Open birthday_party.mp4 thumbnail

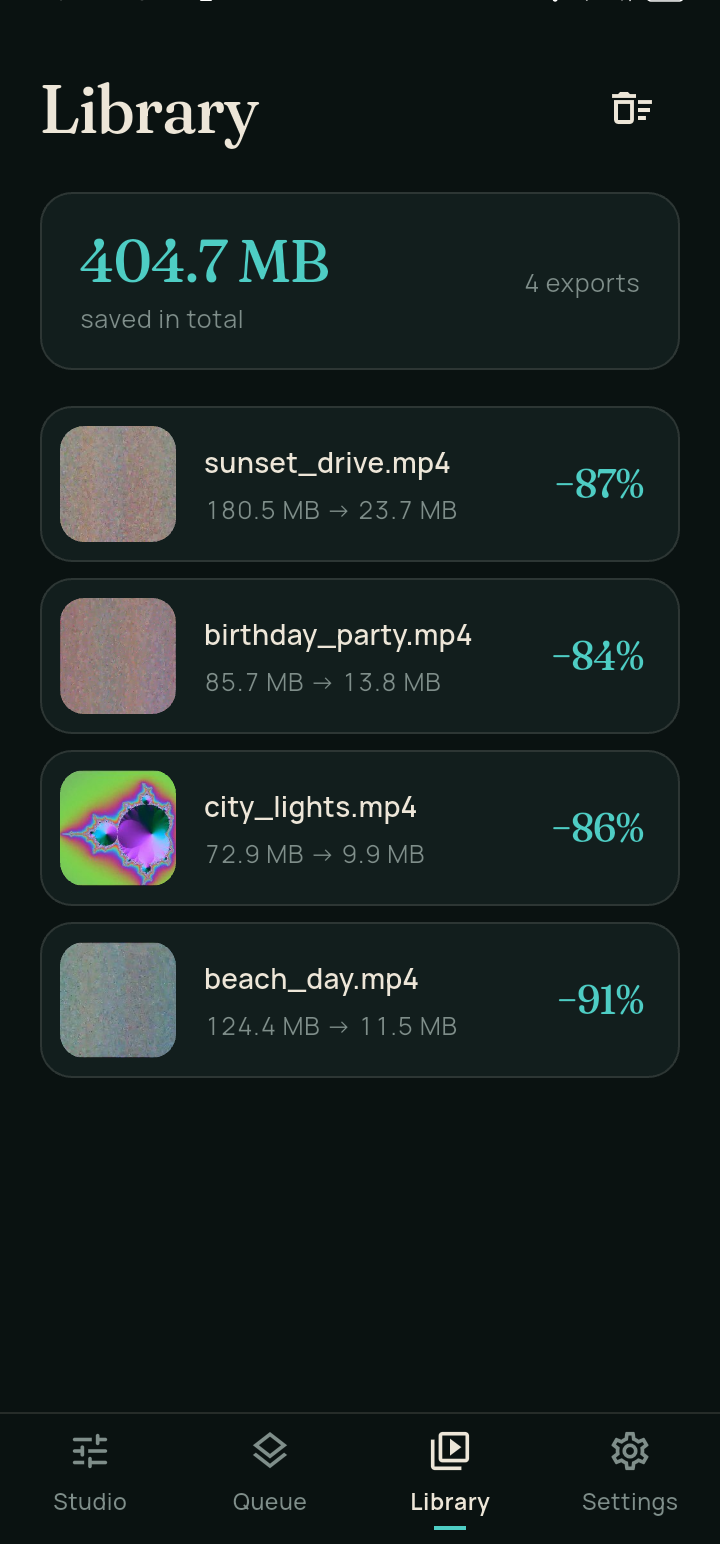pyautogui.click(x=118, y=656)
